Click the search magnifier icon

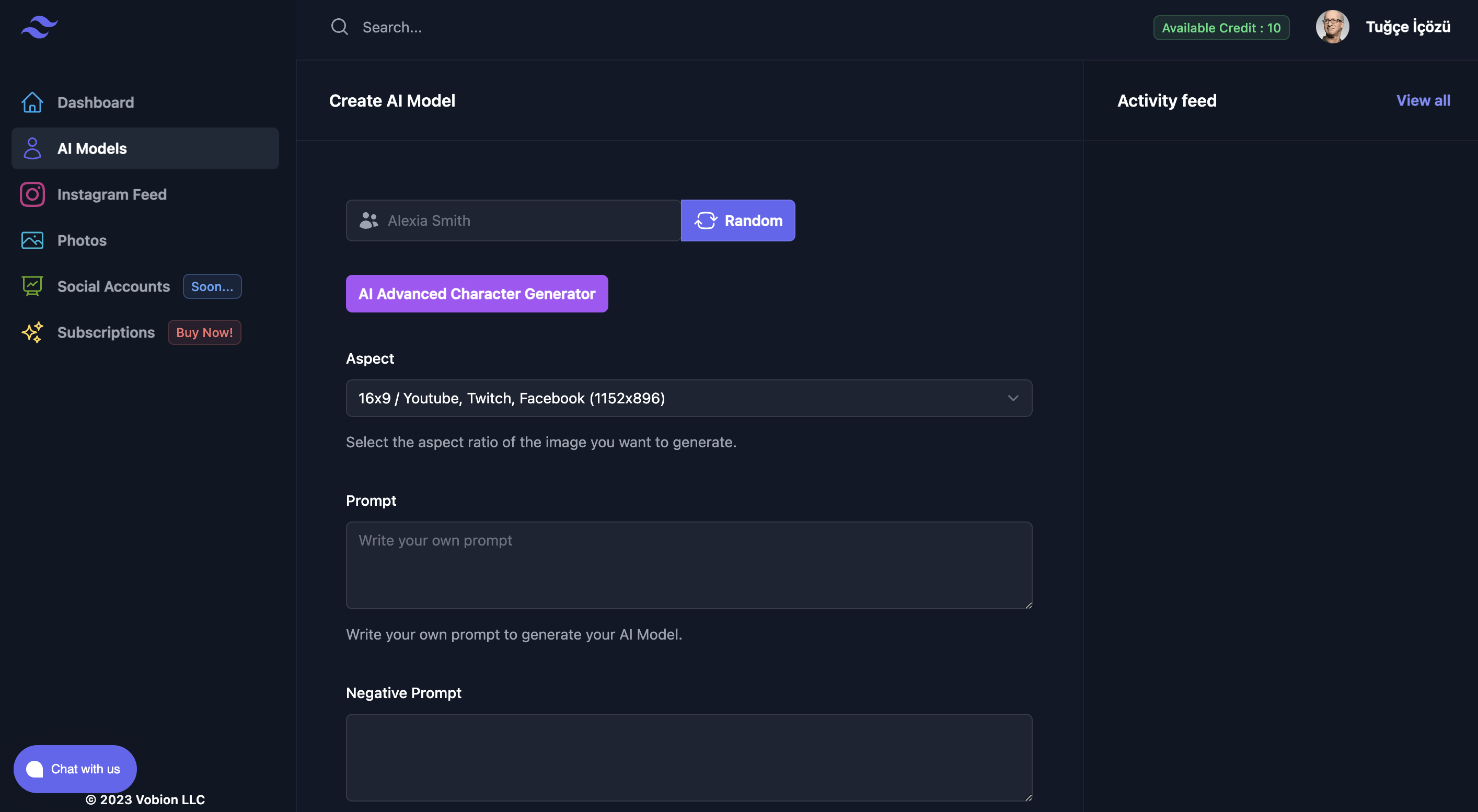(339, 27)
